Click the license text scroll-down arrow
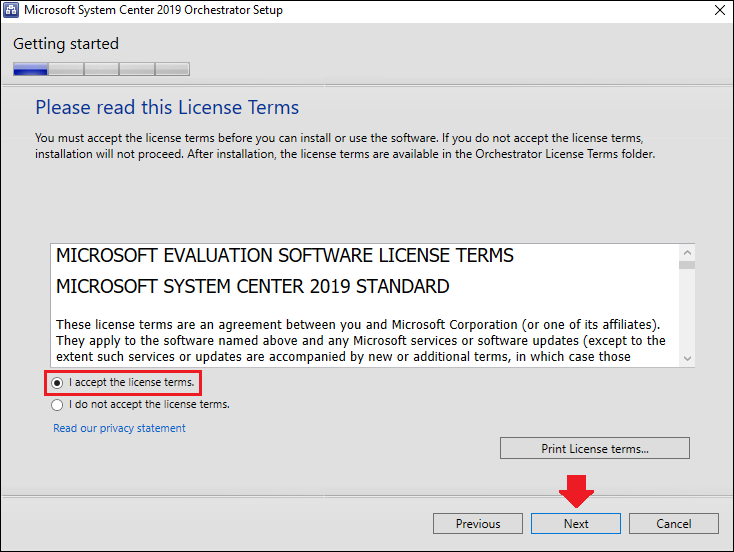Viewport: 734px width, 552px height. tap(687, 359)
